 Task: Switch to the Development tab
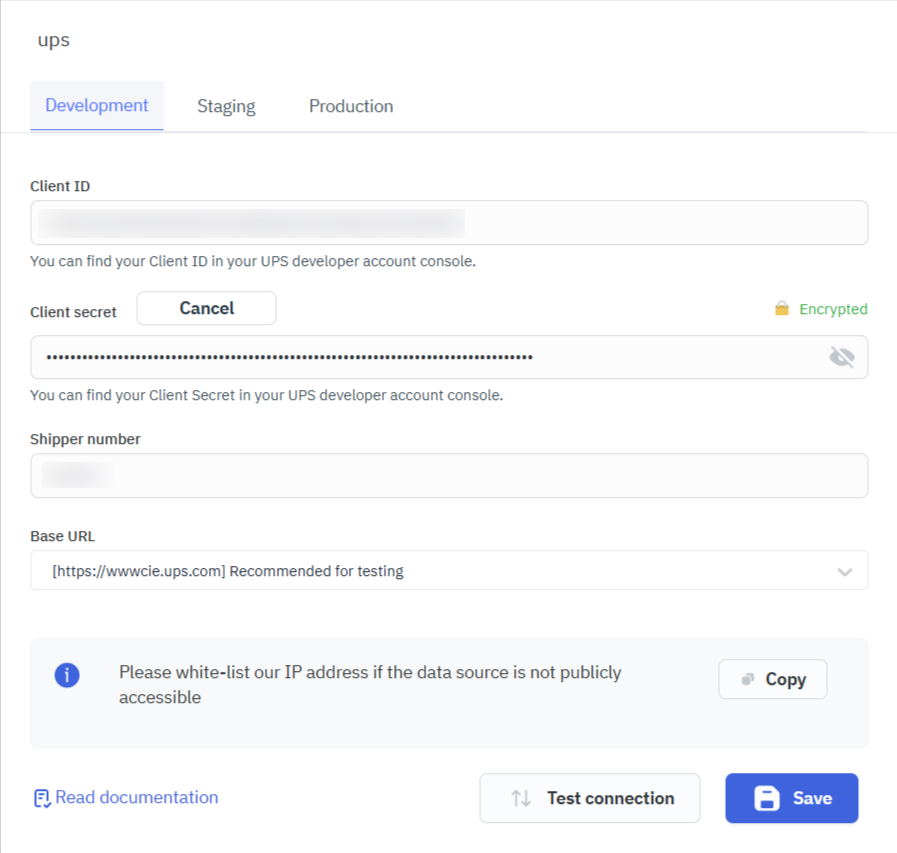pos(97,106)
